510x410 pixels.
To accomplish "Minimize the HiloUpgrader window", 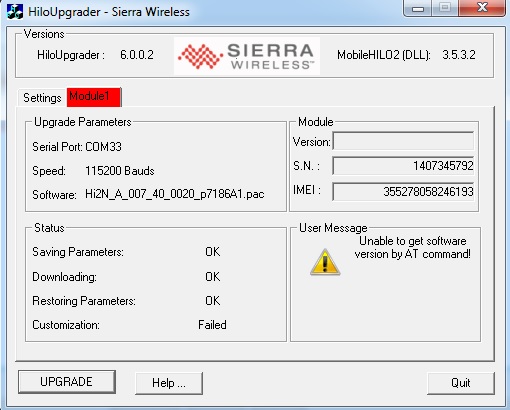I will [418, 8].
